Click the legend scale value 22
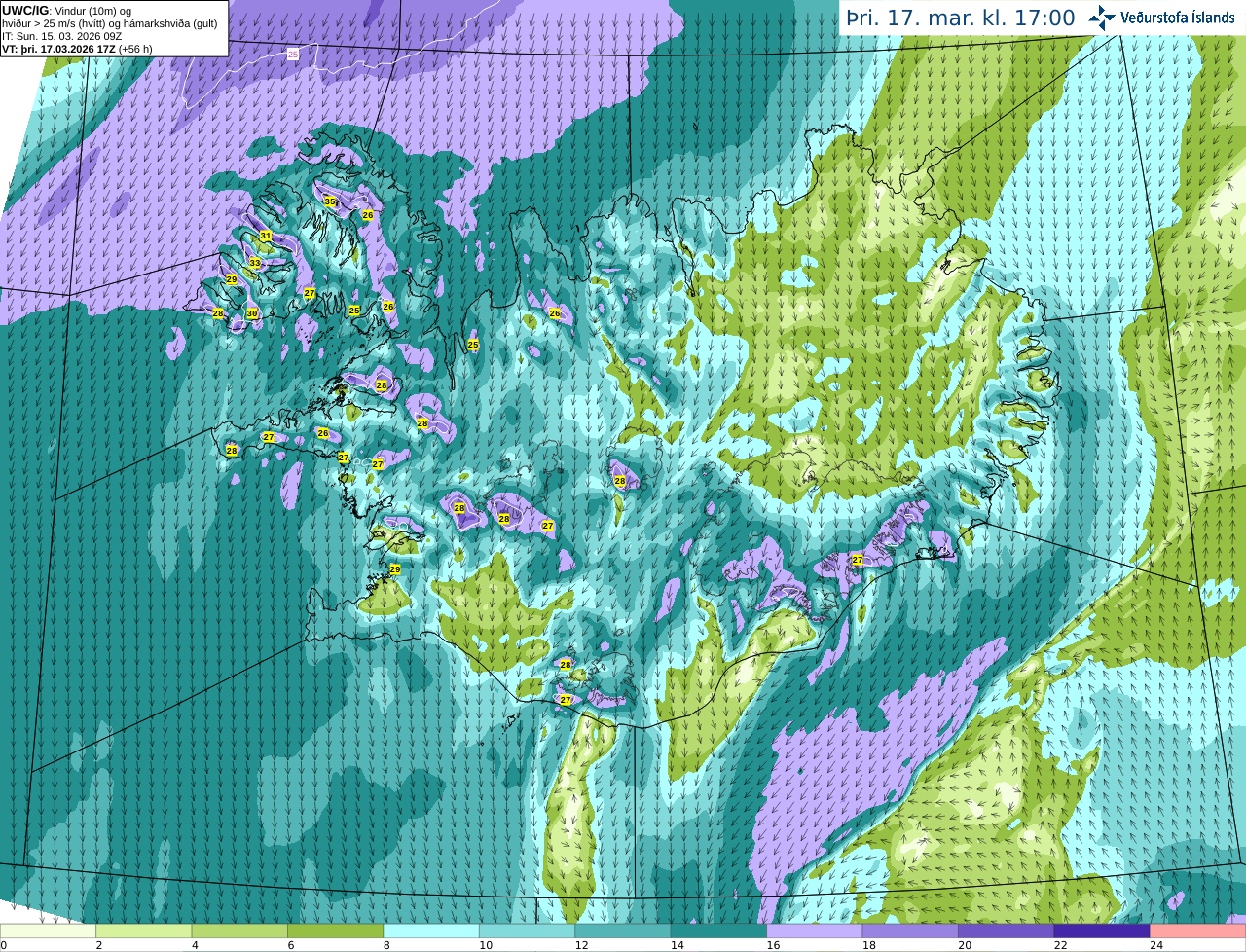Image resolution: width=1246 pixels, height=952 pixels. click(x=1060, y=945)
